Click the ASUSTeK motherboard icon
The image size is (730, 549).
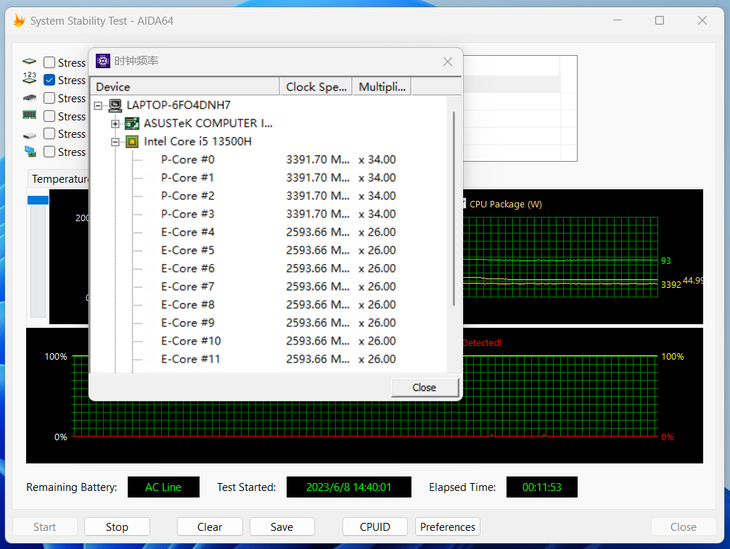click(132, 123)
